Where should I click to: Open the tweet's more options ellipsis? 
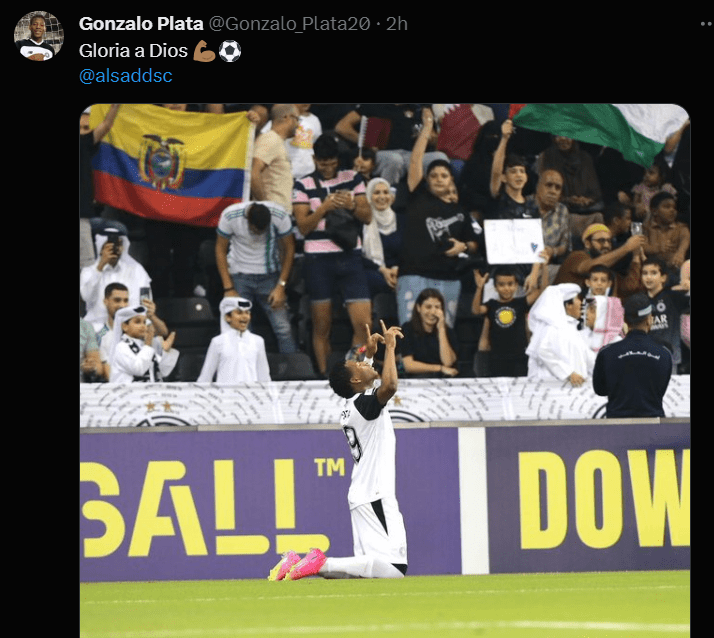[x=706, y=24]
